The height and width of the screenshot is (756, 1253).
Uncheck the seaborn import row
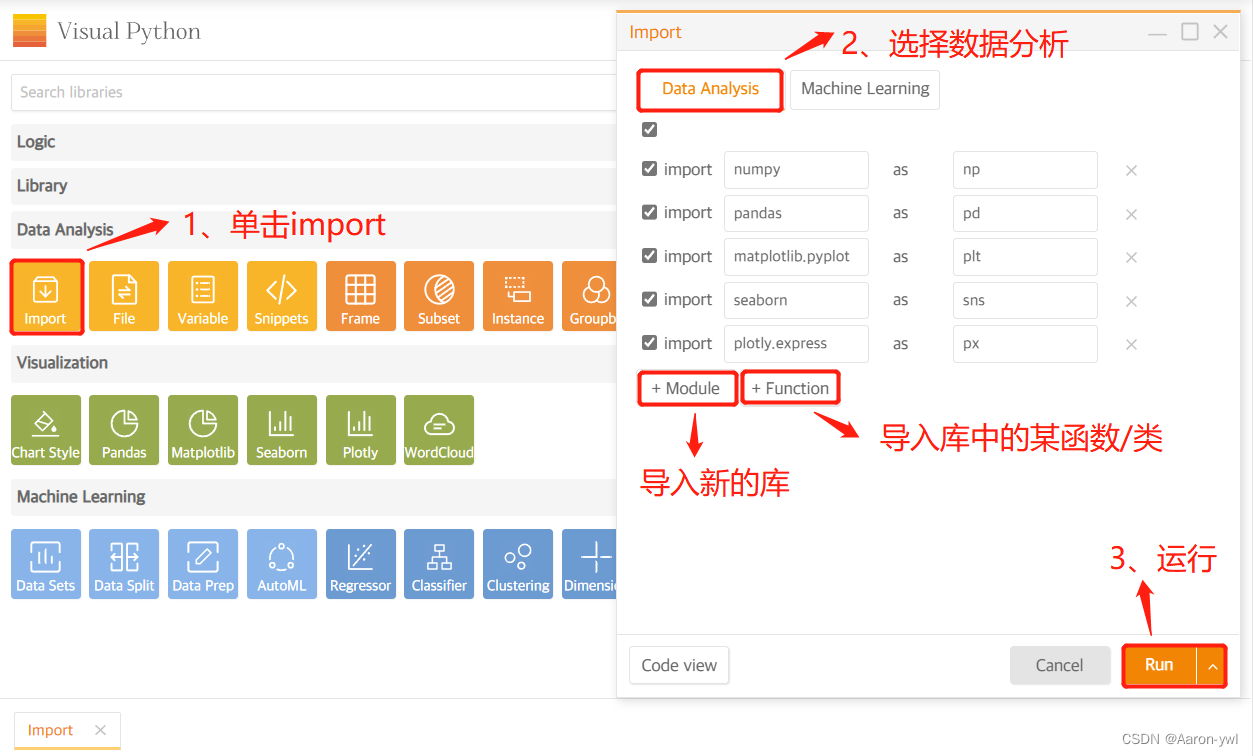coord(649,299)
